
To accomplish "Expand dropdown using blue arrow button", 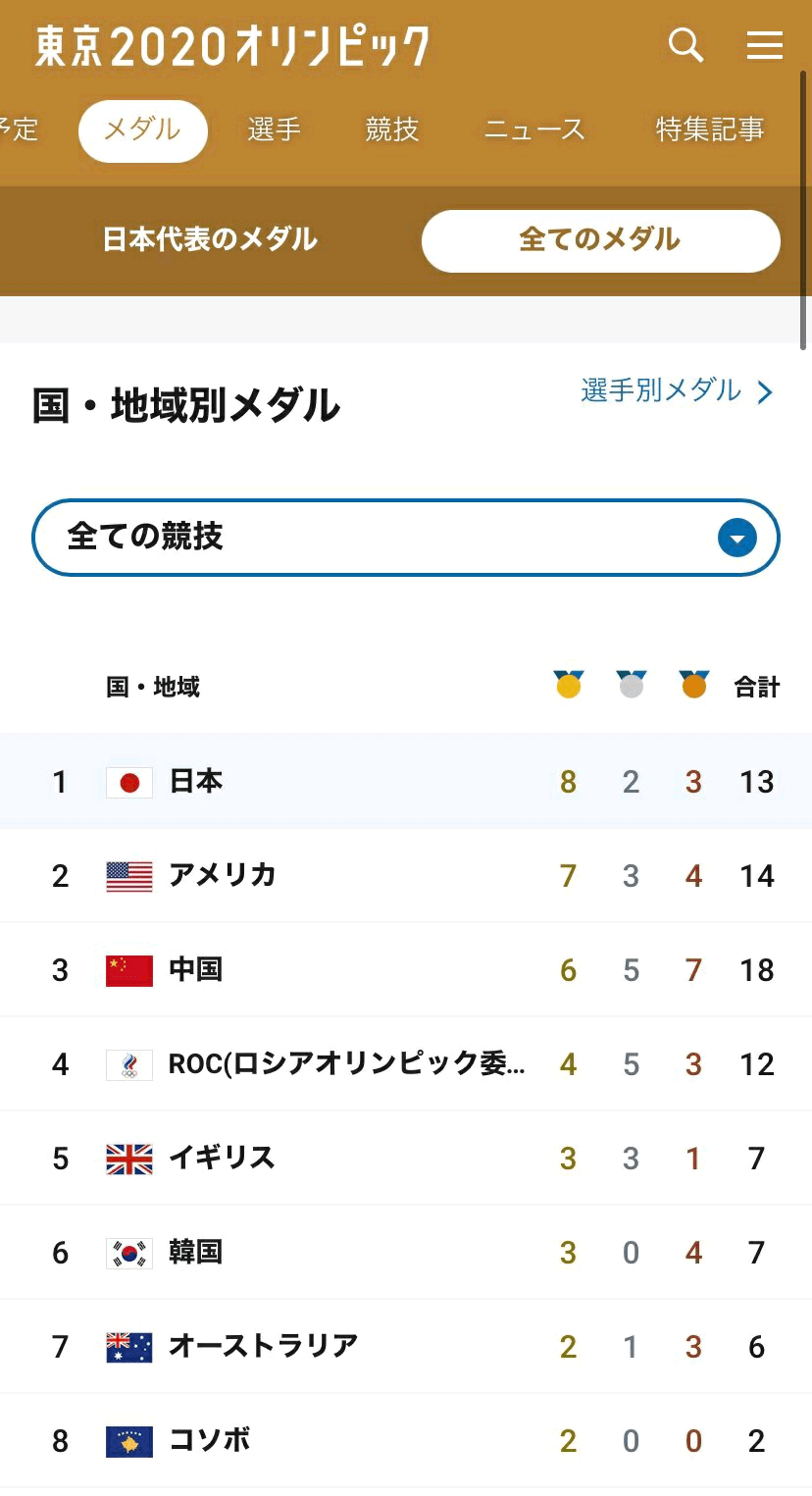I will tap(737, 538).
